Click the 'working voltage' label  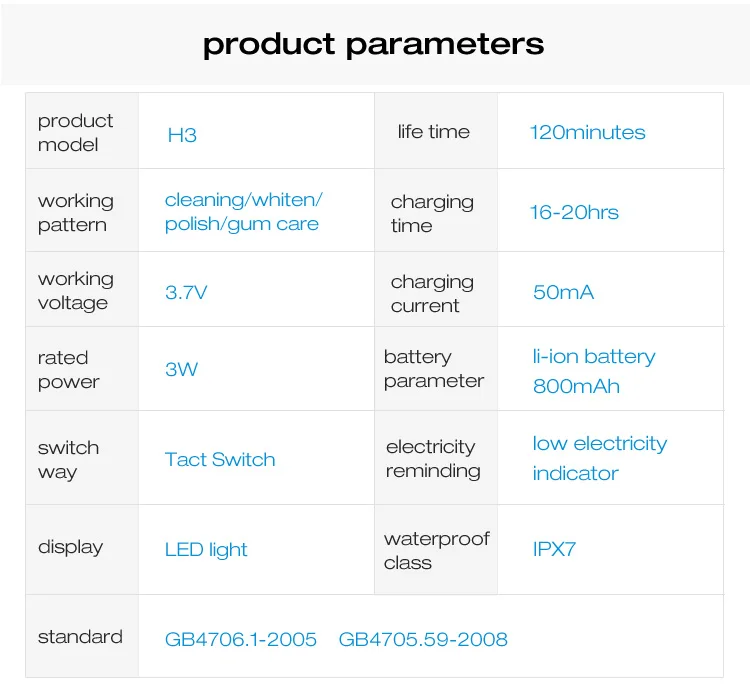point(75,290)
